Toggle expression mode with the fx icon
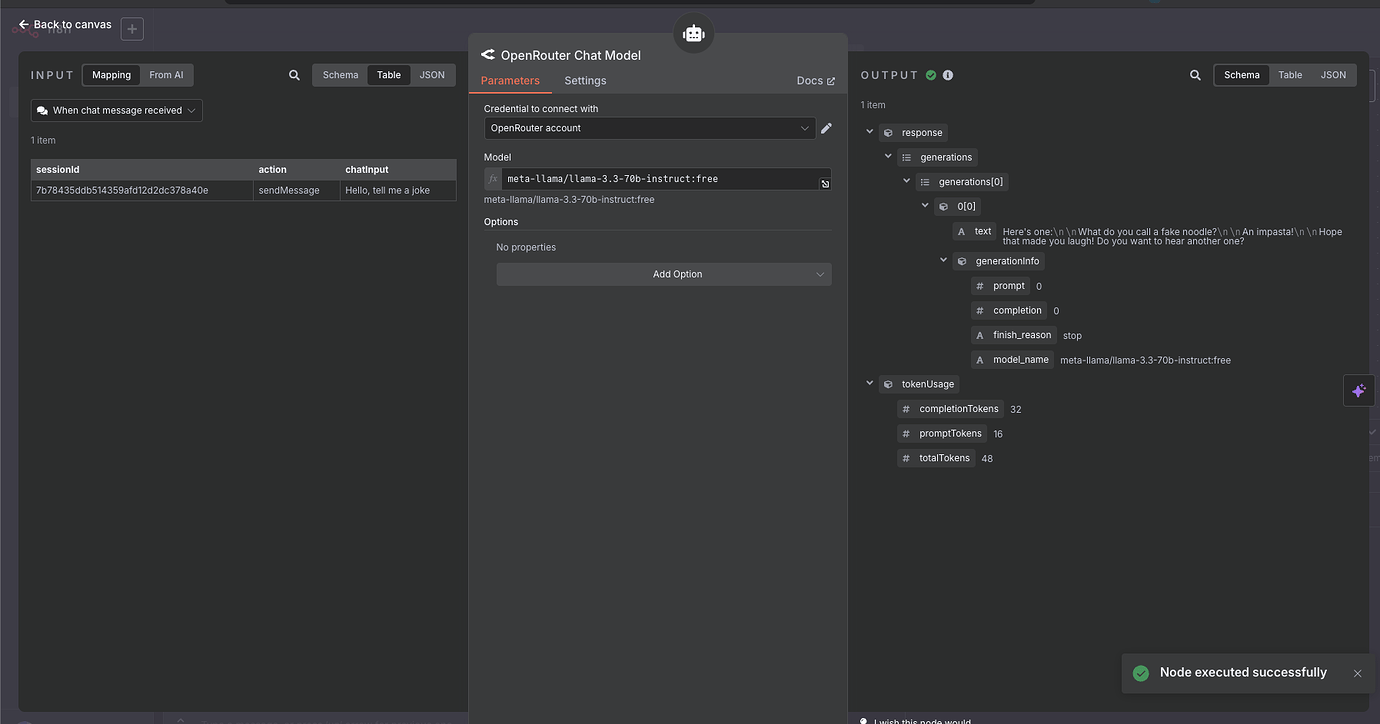Image resolution: width=1380 pixels, height=724 pixels. (x=492, y=178)
